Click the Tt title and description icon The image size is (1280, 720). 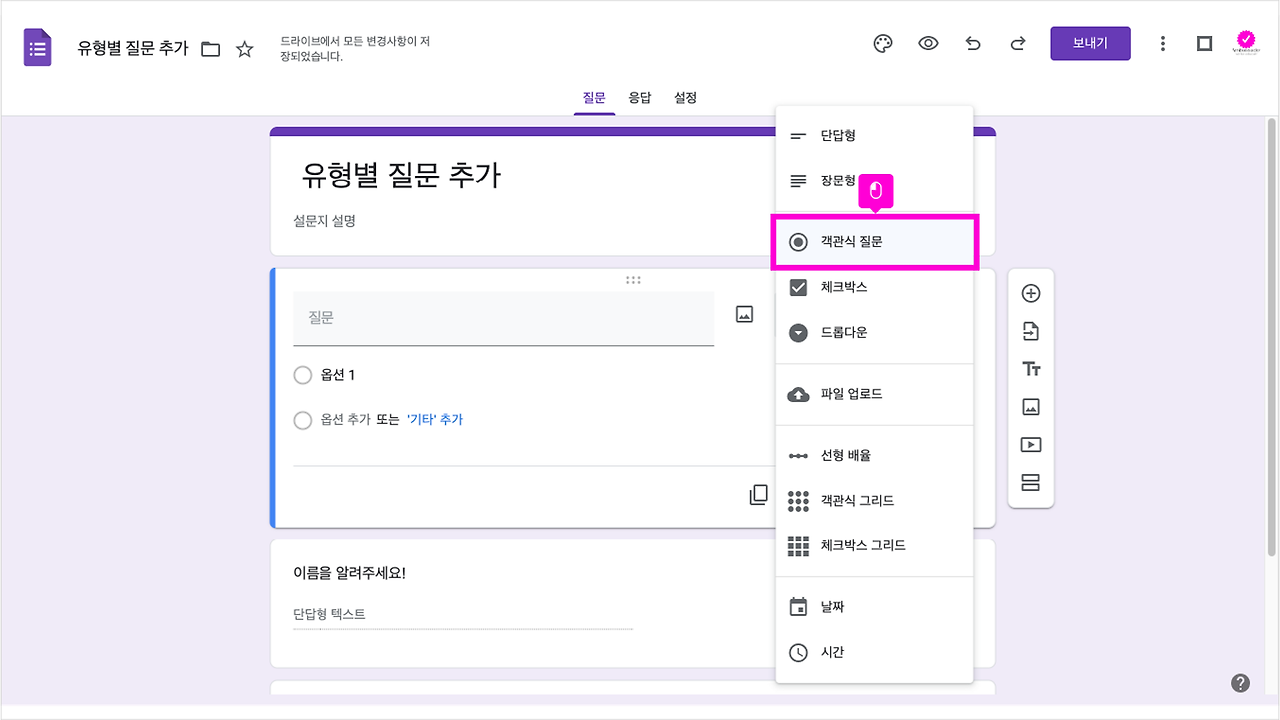(1030, 368)
